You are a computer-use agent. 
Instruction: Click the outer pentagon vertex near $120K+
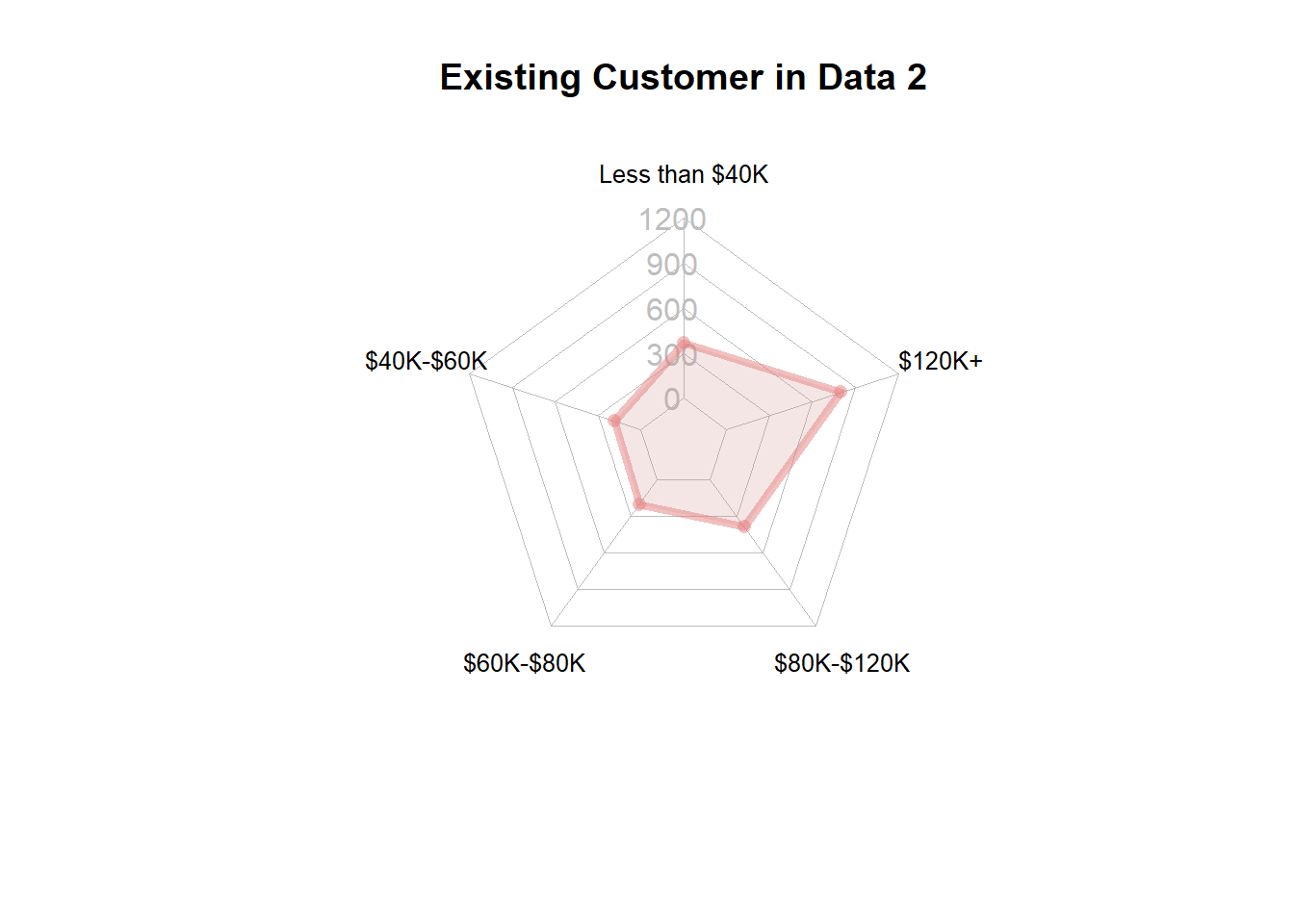(897, 373)
